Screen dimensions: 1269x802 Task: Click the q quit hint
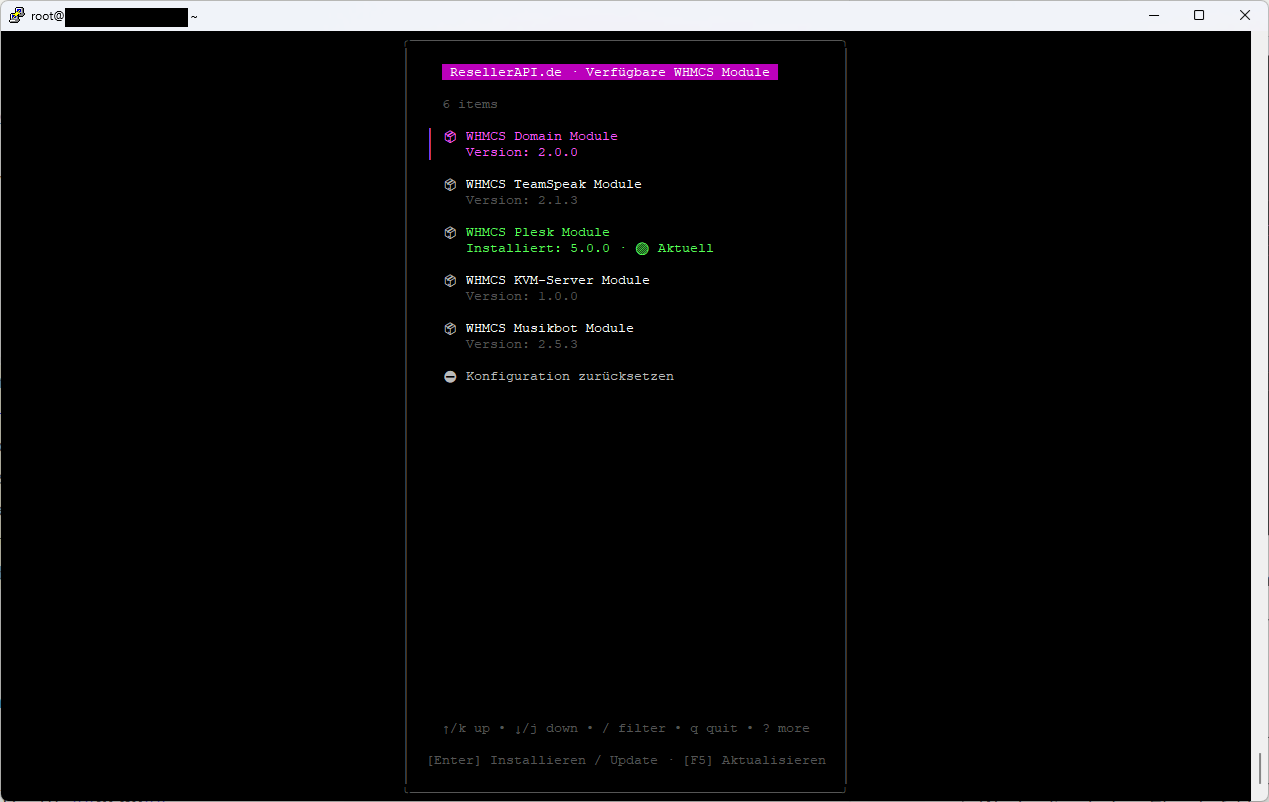coord(710,728)
